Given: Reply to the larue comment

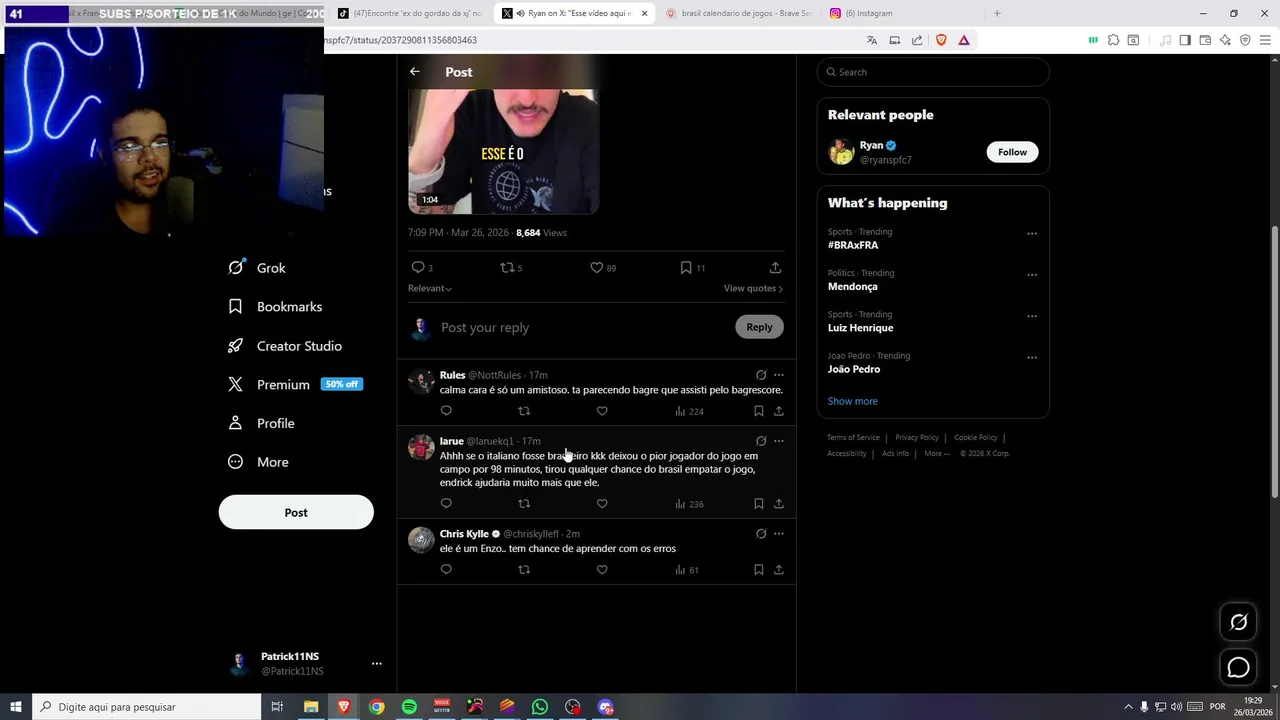Looking at the screenshot, I should (446, 504).
